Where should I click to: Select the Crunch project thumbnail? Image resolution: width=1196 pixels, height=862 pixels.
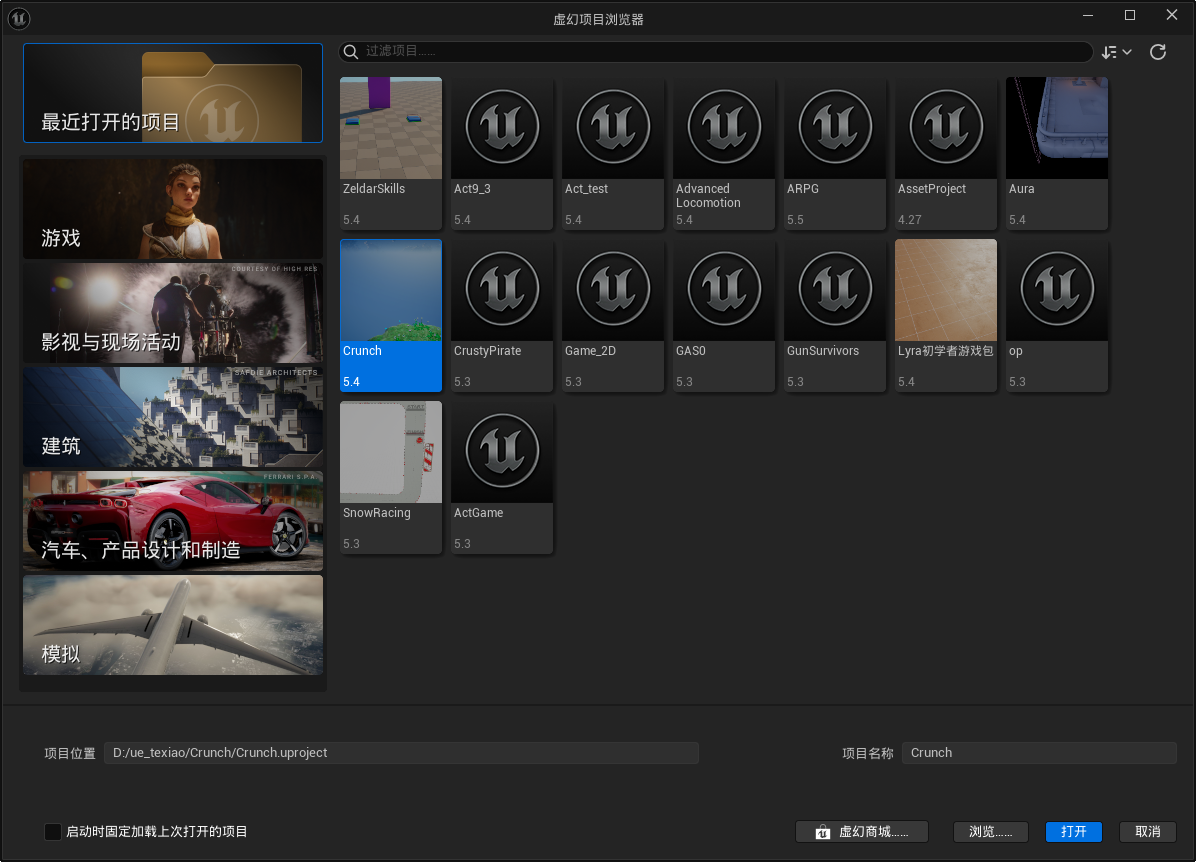pyautogui.click(x=391, y=290)
